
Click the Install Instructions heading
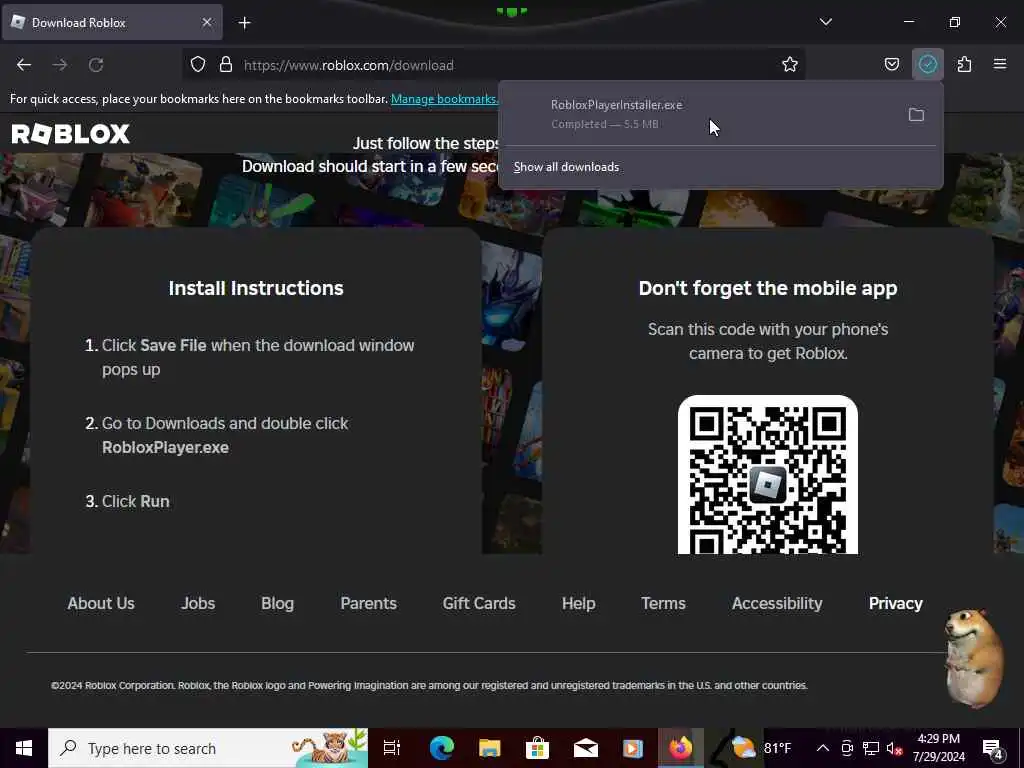click(x=256, y=288)
